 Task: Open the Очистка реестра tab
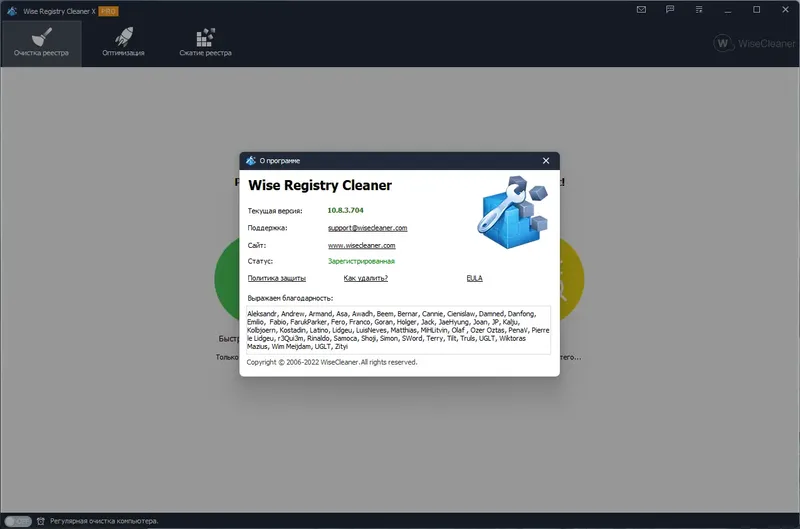click(41, 44)
